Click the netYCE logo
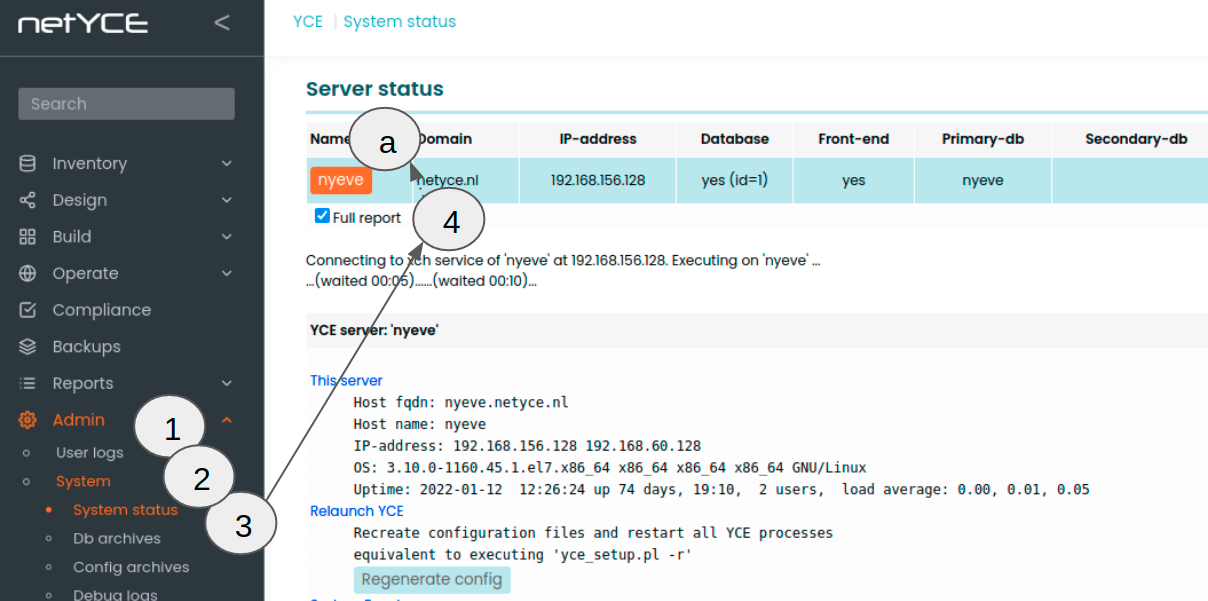This screenshot has height=601, width=1208. (x=83, y=23)
